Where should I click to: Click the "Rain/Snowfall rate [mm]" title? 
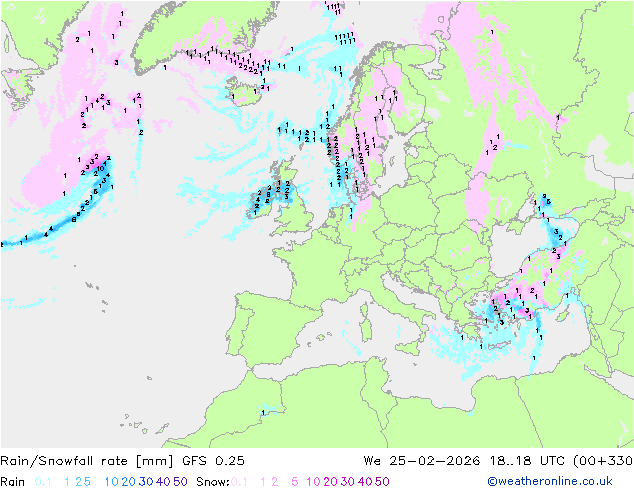click(87, 461)
